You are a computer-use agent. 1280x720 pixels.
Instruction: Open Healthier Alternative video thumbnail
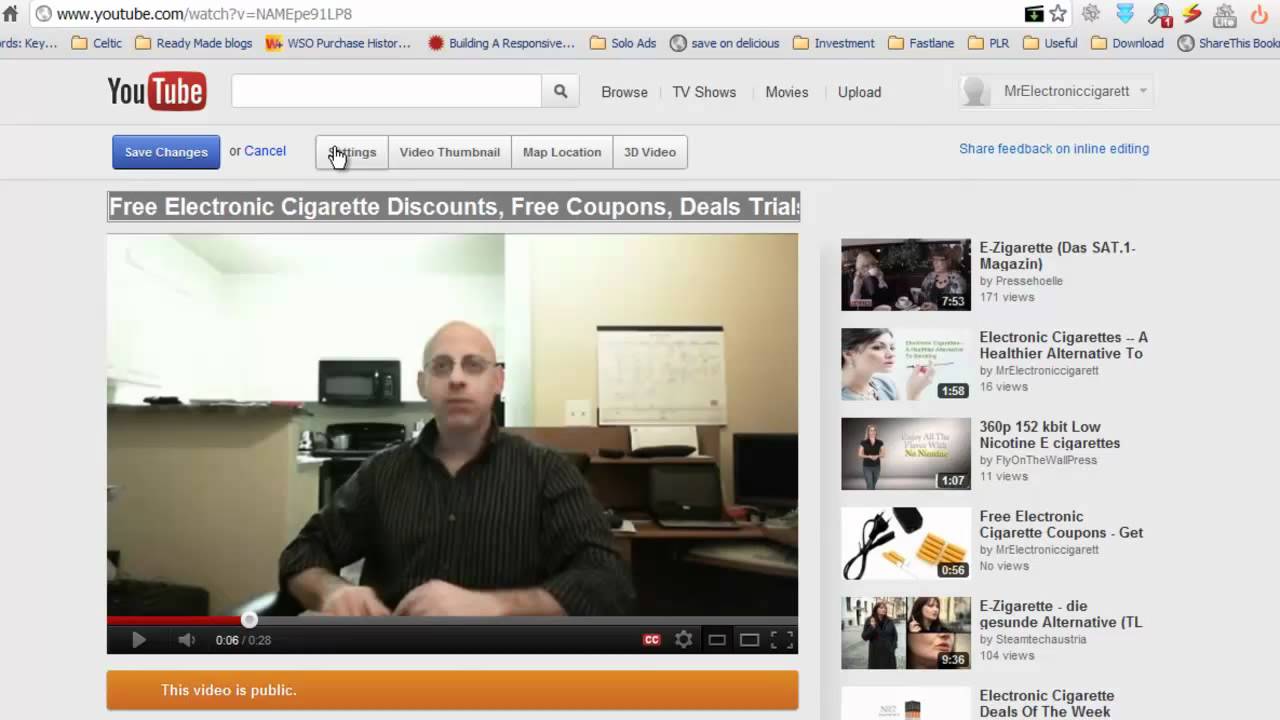coord(906,364)
